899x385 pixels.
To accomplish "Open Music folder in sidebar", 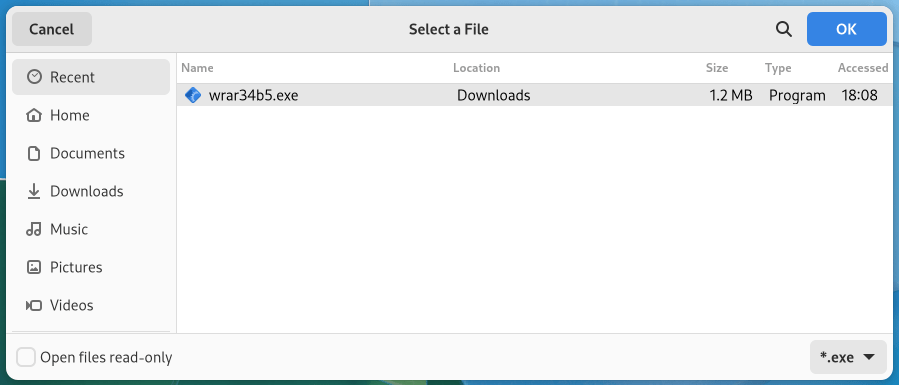I will [91, 229].
